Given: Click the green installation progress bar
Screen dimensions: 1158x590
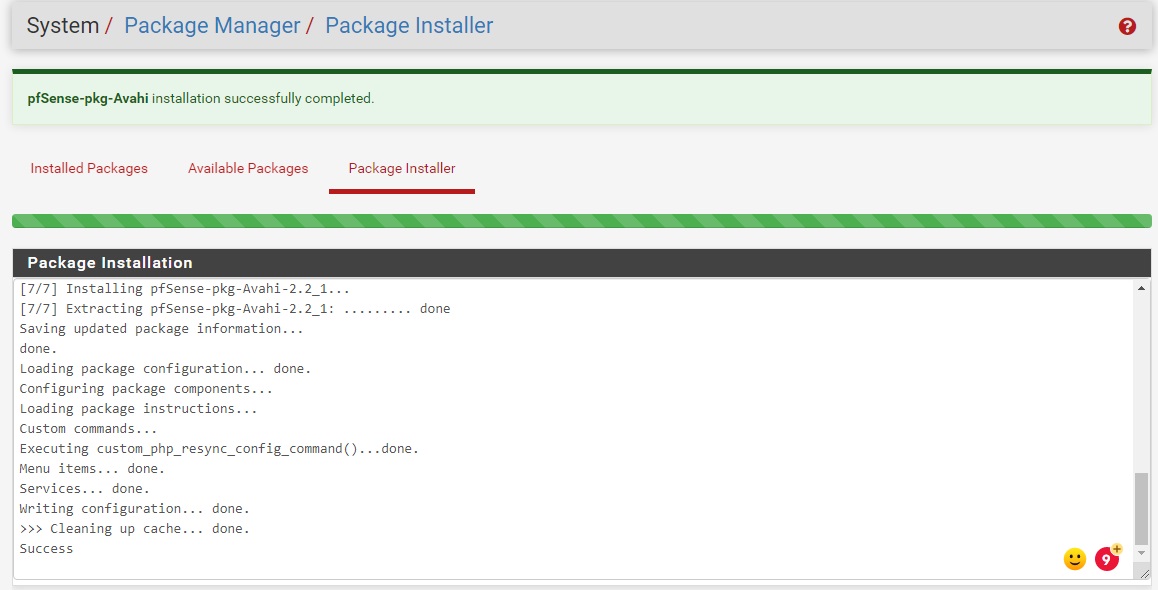Looking at the screenshot, I should coord(582,221).
